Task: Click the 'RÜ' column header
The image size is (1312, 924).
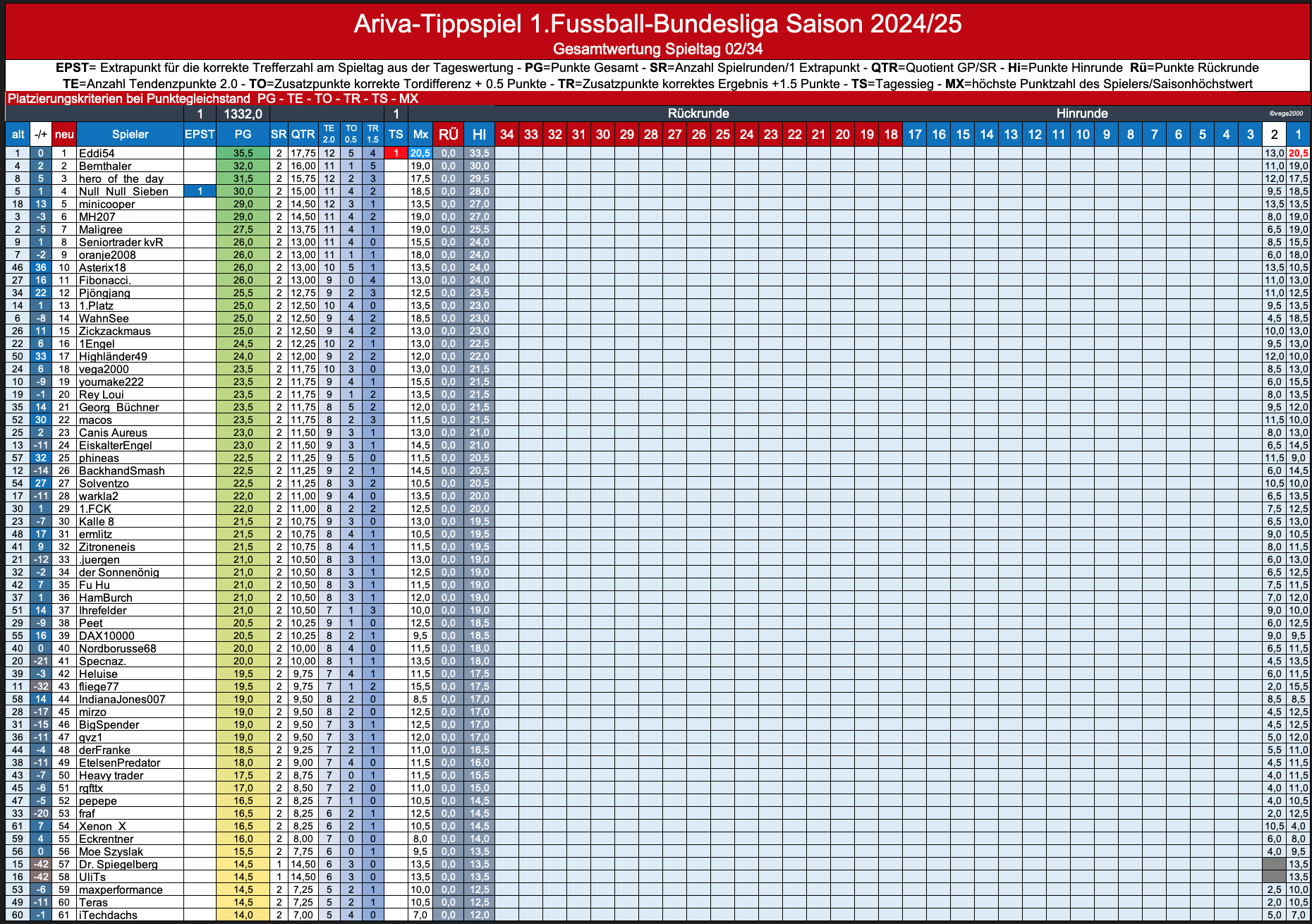Action: (x=448, y=134)
